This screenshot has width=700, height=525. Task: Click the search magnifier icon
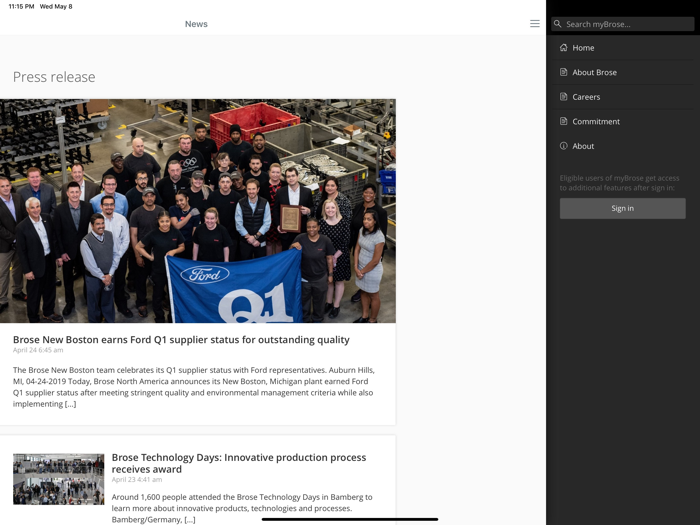558,24
